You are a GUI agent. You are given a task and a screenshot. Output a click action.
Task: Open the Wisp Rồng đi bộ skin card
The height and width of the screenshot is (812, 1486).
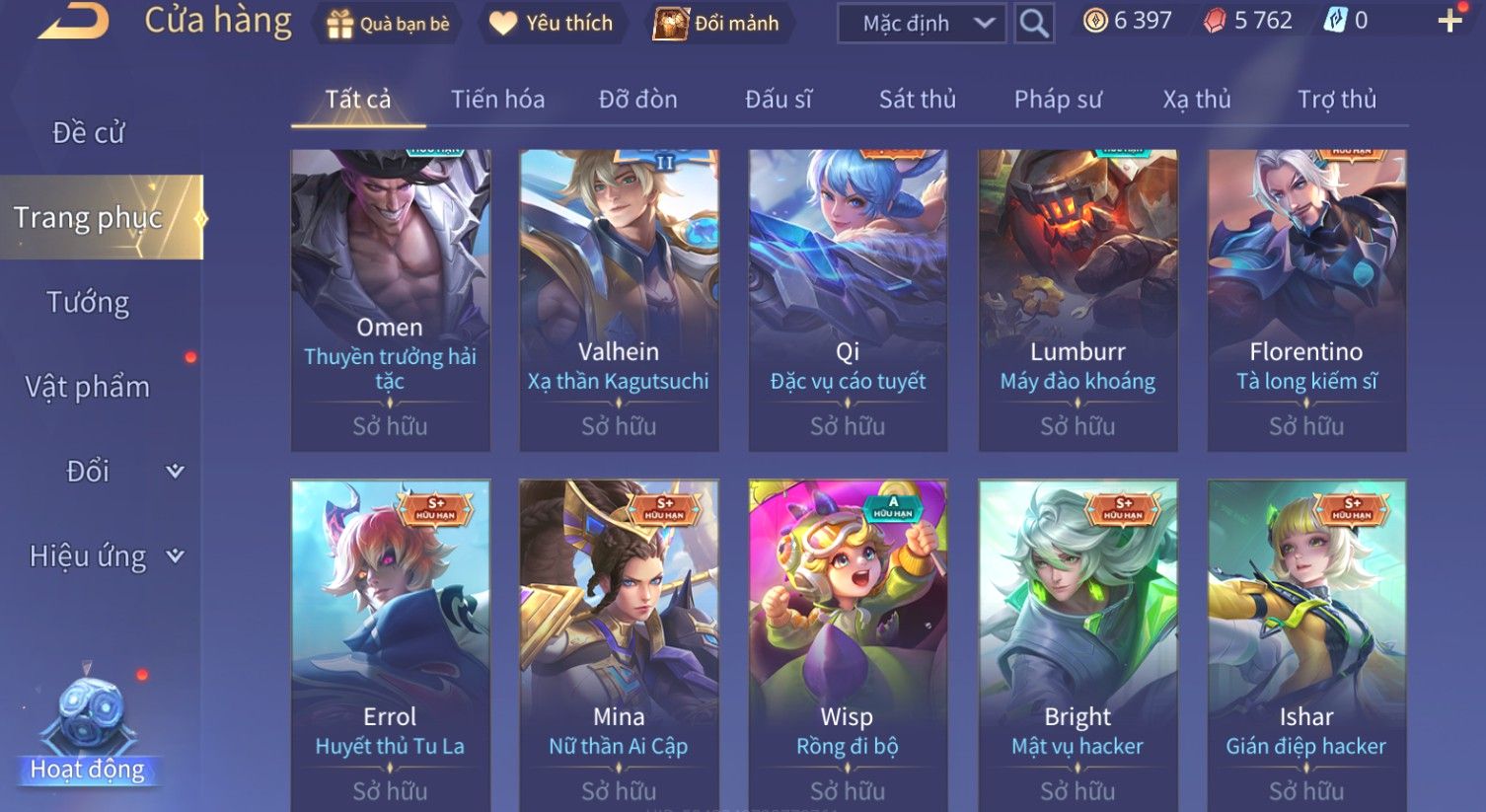click(x=848, y=645)
